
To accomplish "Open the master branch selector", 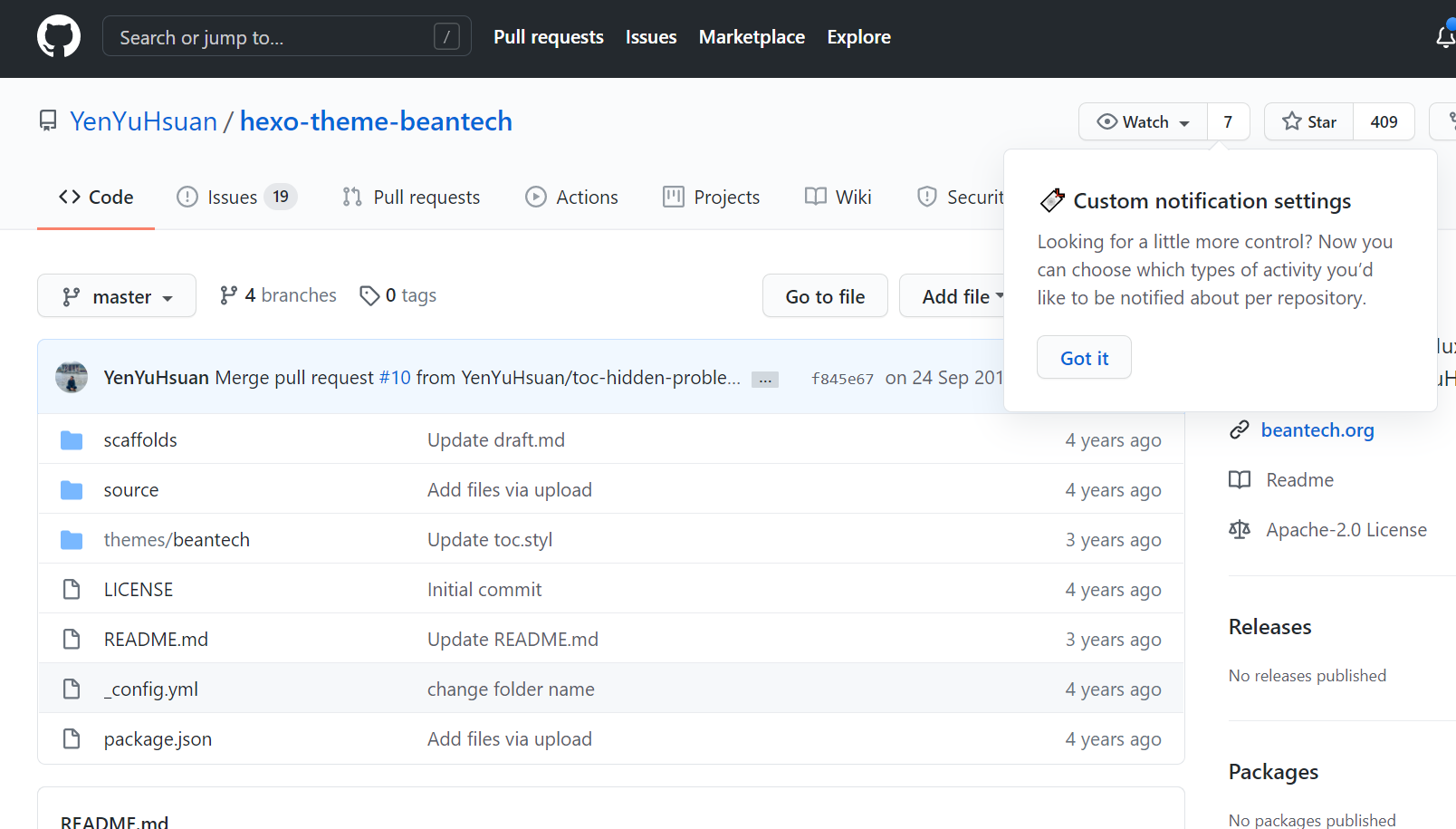I will (x=117, y=296).
